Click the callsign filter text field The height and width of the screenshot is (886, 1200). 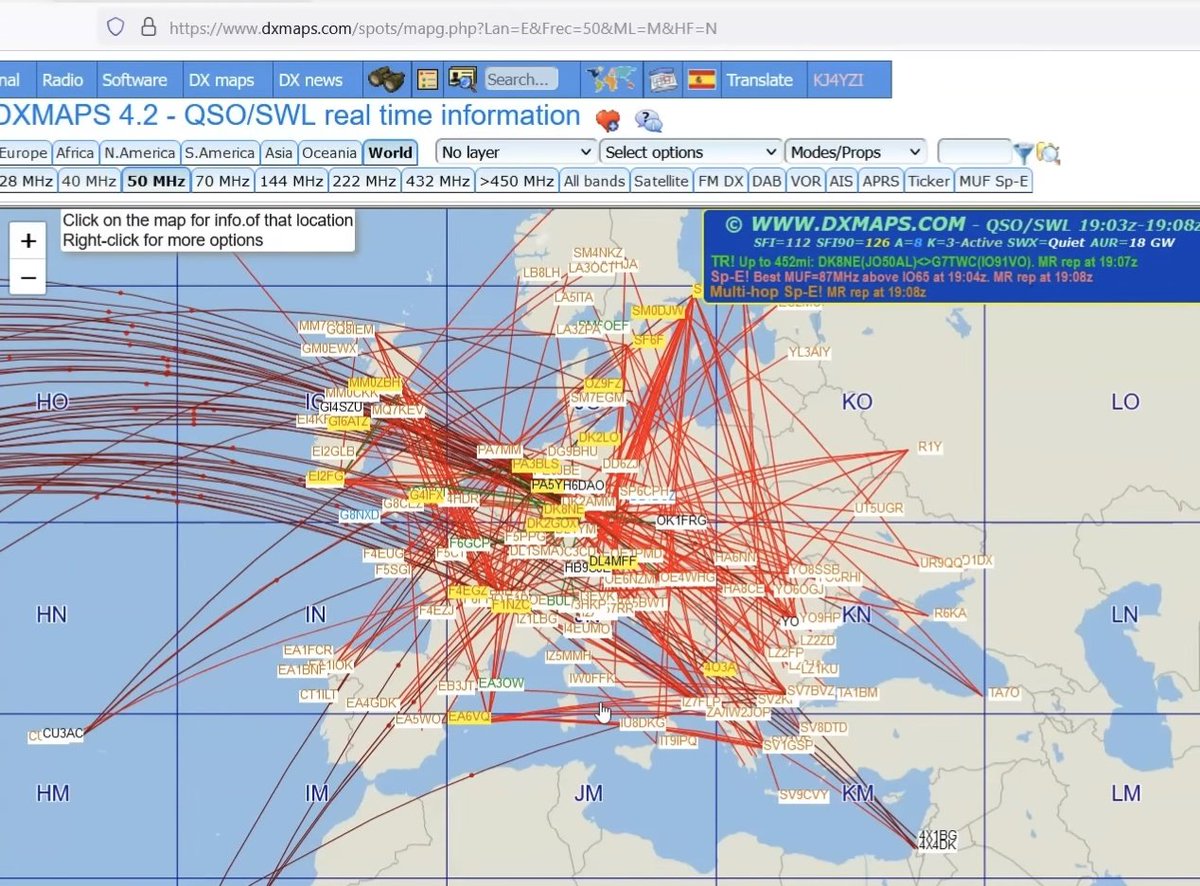(975, 153)
